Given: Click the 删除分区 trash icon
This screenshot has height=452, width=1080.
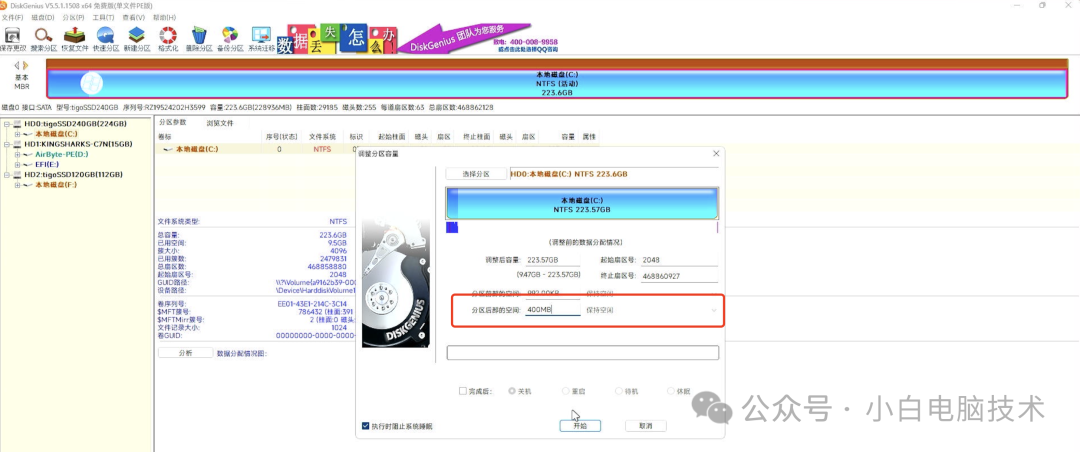Looking at the screenshot, I should pos(199,39).
